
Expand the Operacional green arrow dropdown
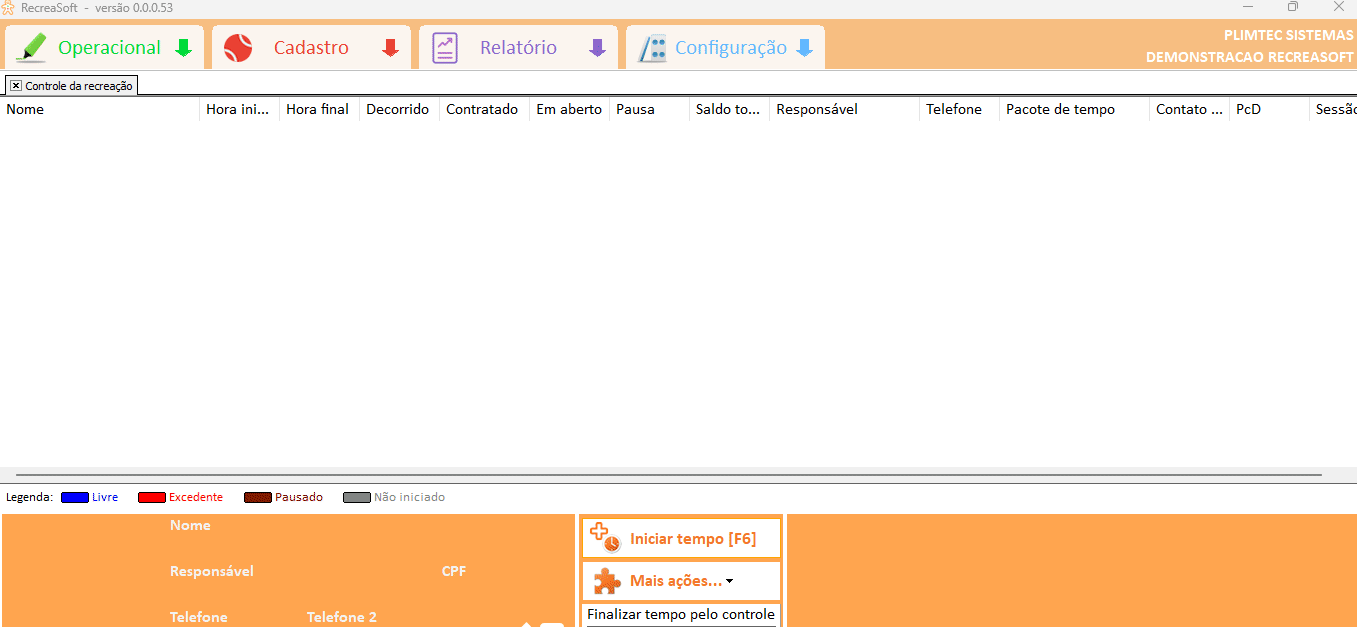pos(184,48)
